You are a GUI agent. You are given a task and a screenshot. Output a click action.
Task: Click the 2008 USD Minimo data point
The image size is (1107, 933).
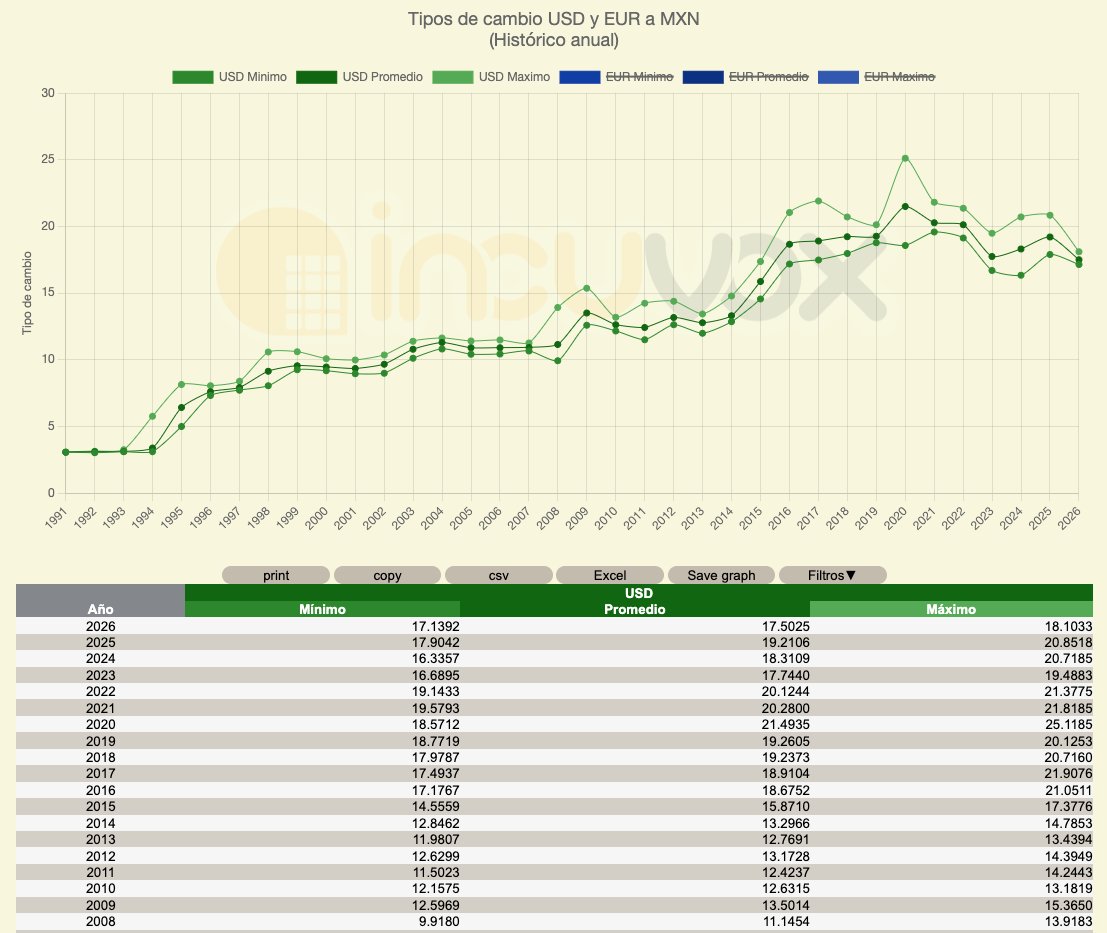point(558,361)
